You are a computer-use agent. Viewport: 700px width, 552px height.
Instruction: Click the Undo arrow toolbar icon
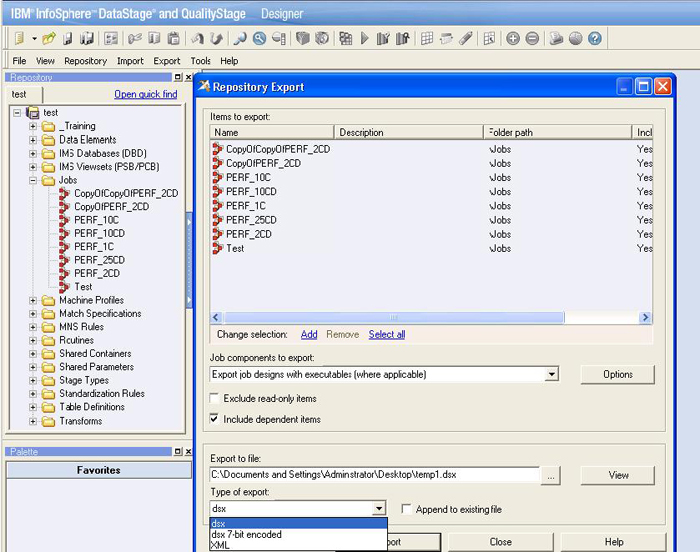pyautogui.click(x=197, y=38)
